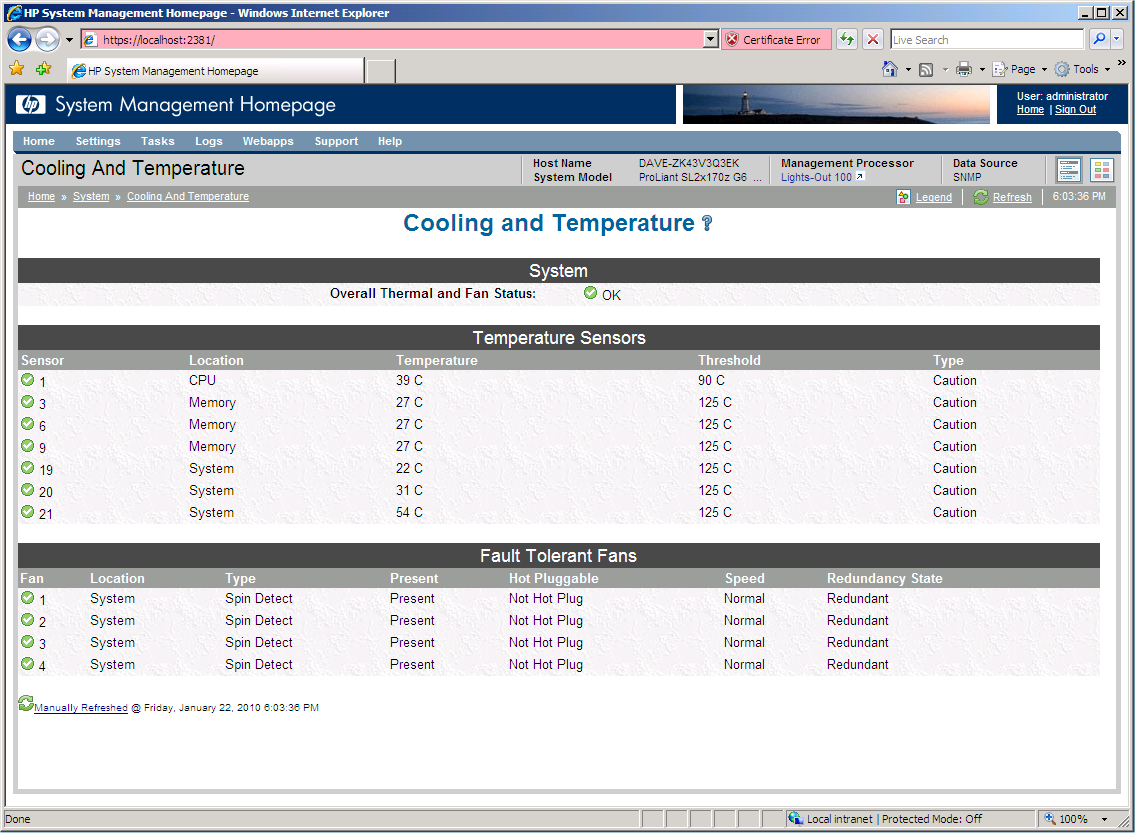Screen dimensions: 1135x833
Task: Click the Certificate Error shield indicator
Action: [x=776, y=40]
